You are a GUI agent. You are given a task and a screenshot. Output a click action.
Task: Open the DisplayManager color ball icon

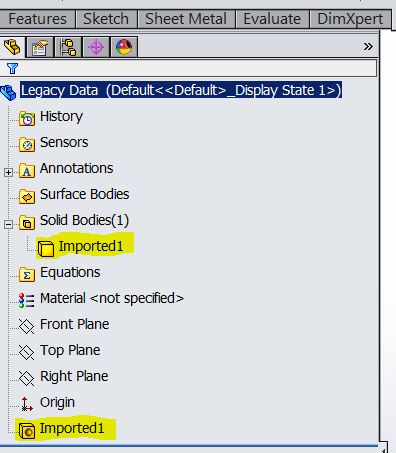click(x=124, y=47)
